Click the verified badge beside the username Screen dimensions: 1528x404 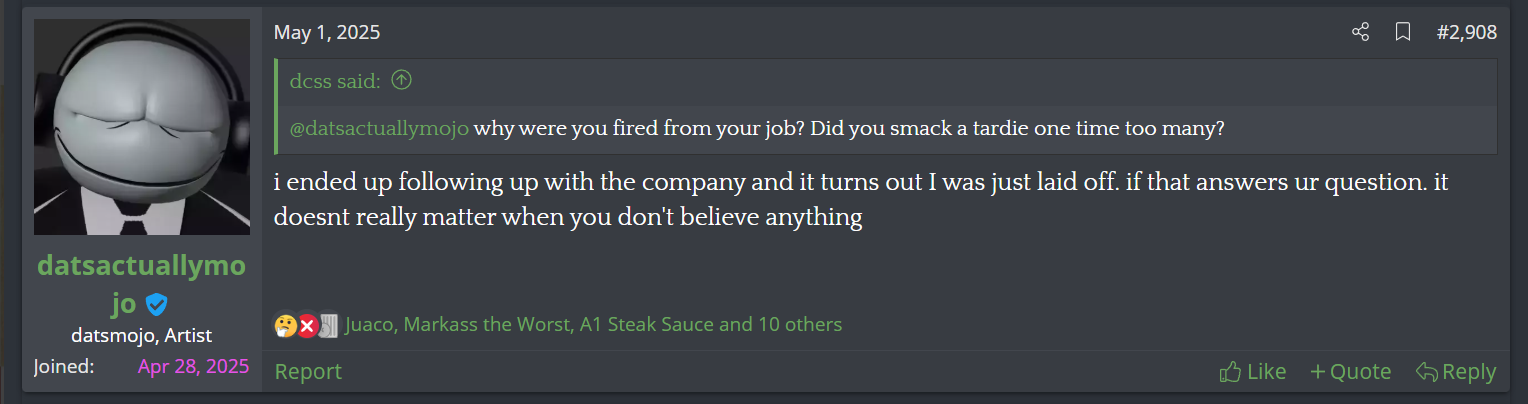[x=156, y=304]
